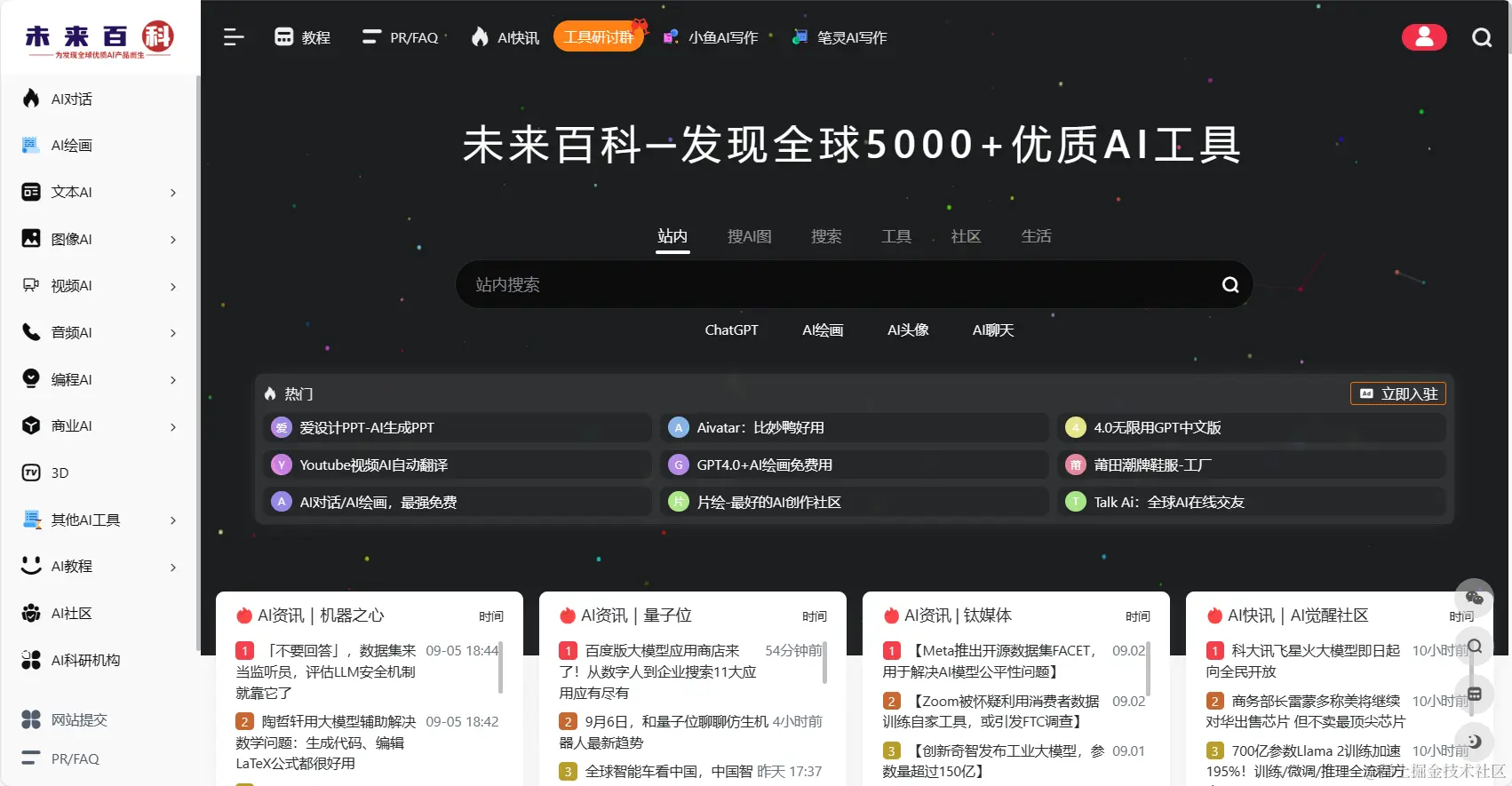Screen dimensions: 1512x786
Task: Switch to the 搜AI图 search tab
Action: [x=750, y=236]
